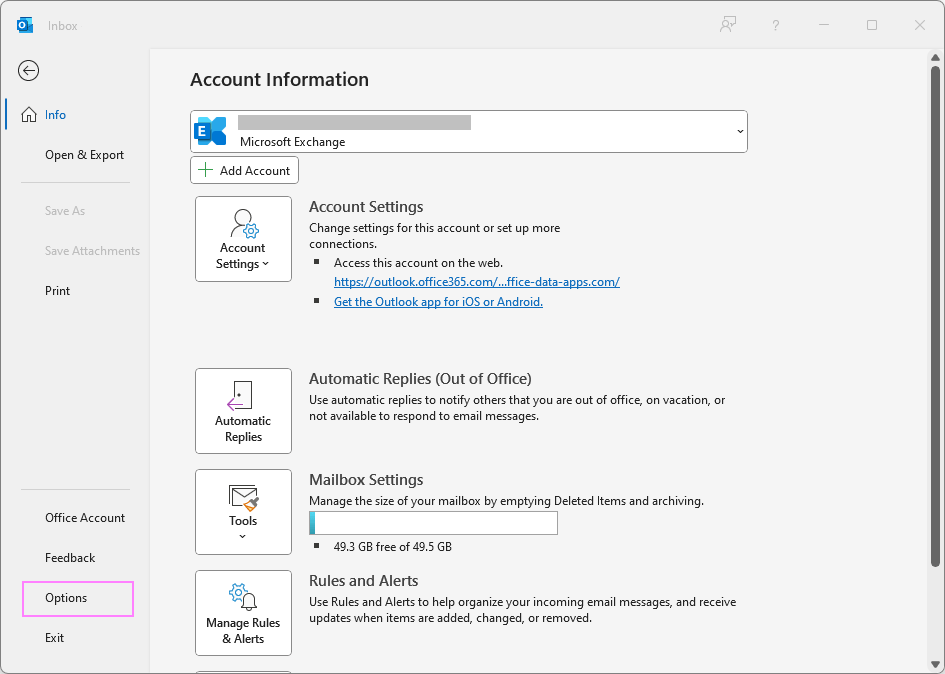Click the feedback person icon in title bar
Viewport: 945px width, 674px height.
[728, 25]
